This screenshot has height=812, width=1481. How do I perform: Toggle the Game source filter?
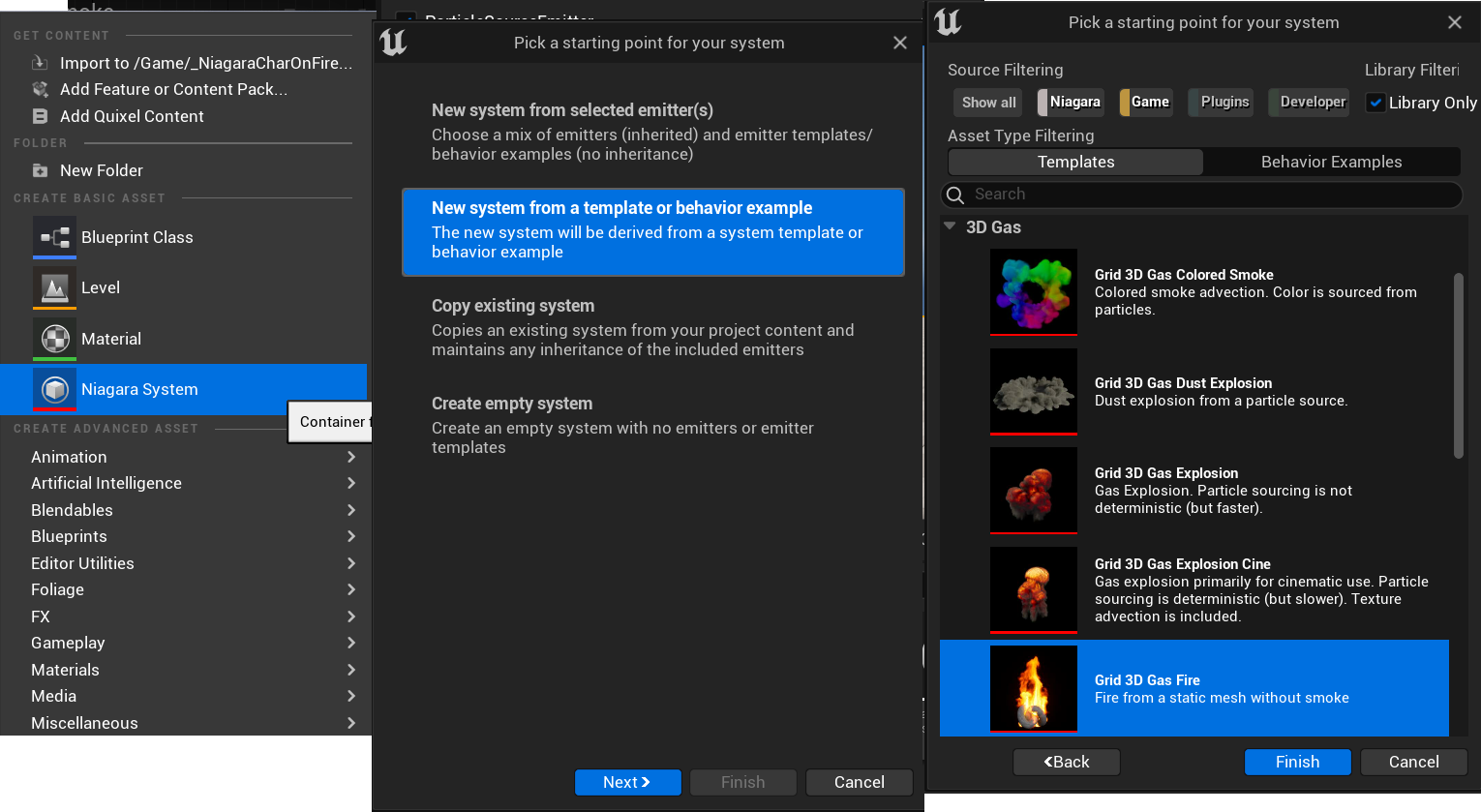point(1146,102)
